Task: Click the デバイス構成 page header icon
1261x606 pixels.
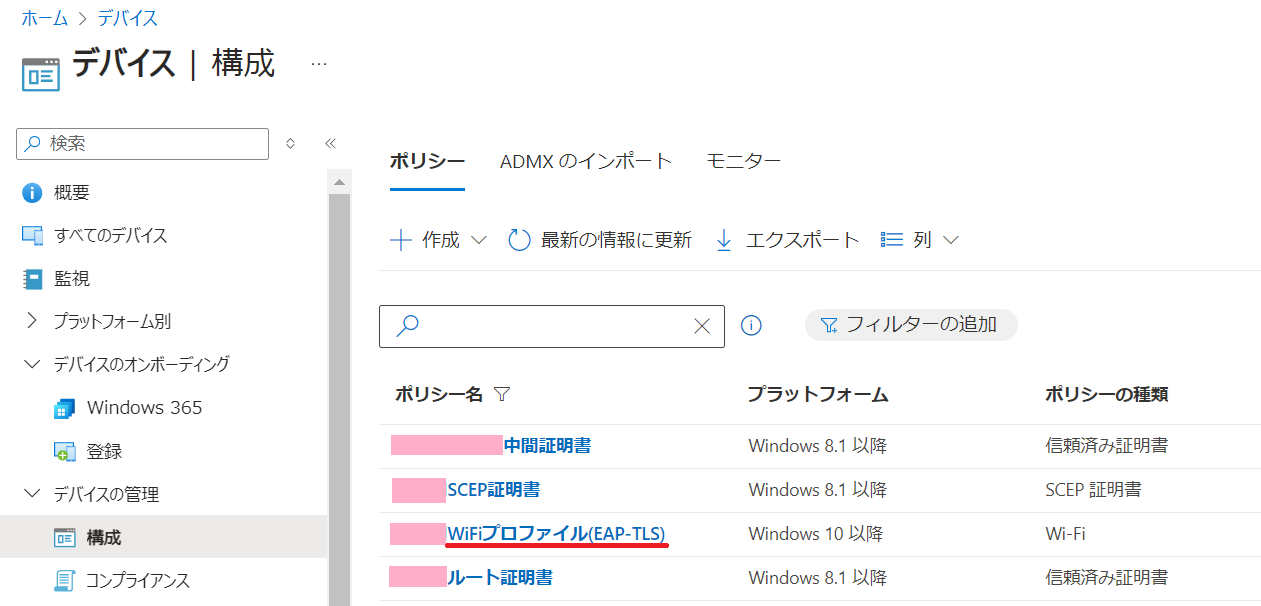Action: (40, 74)
